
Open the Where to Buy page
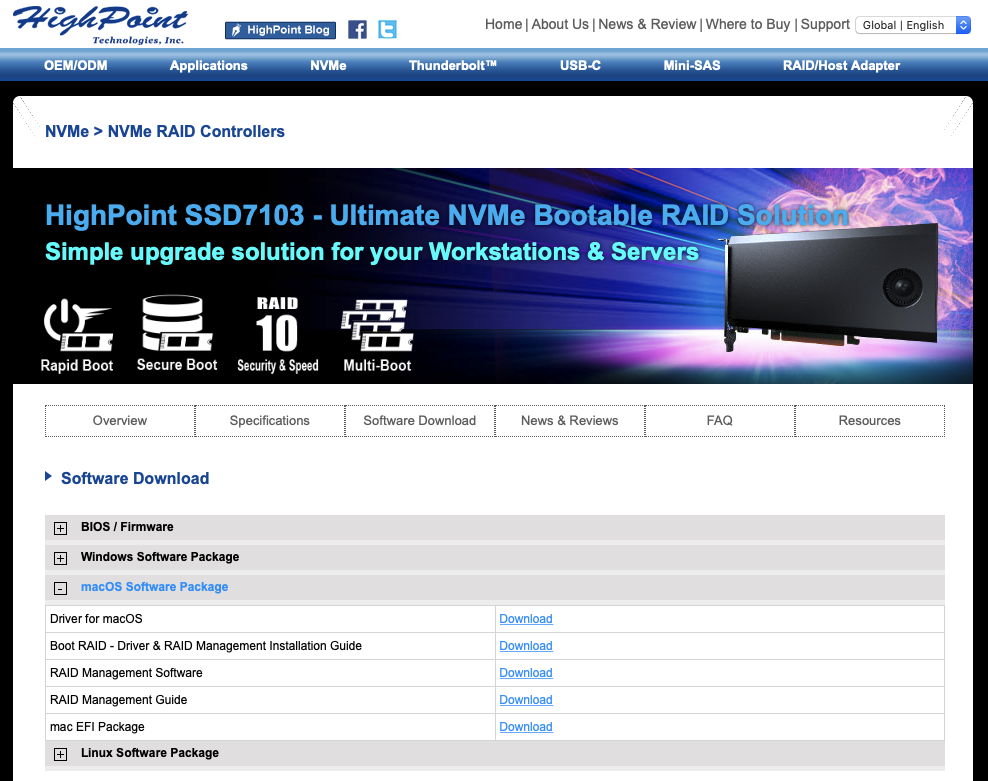click(x=748, y=25)
